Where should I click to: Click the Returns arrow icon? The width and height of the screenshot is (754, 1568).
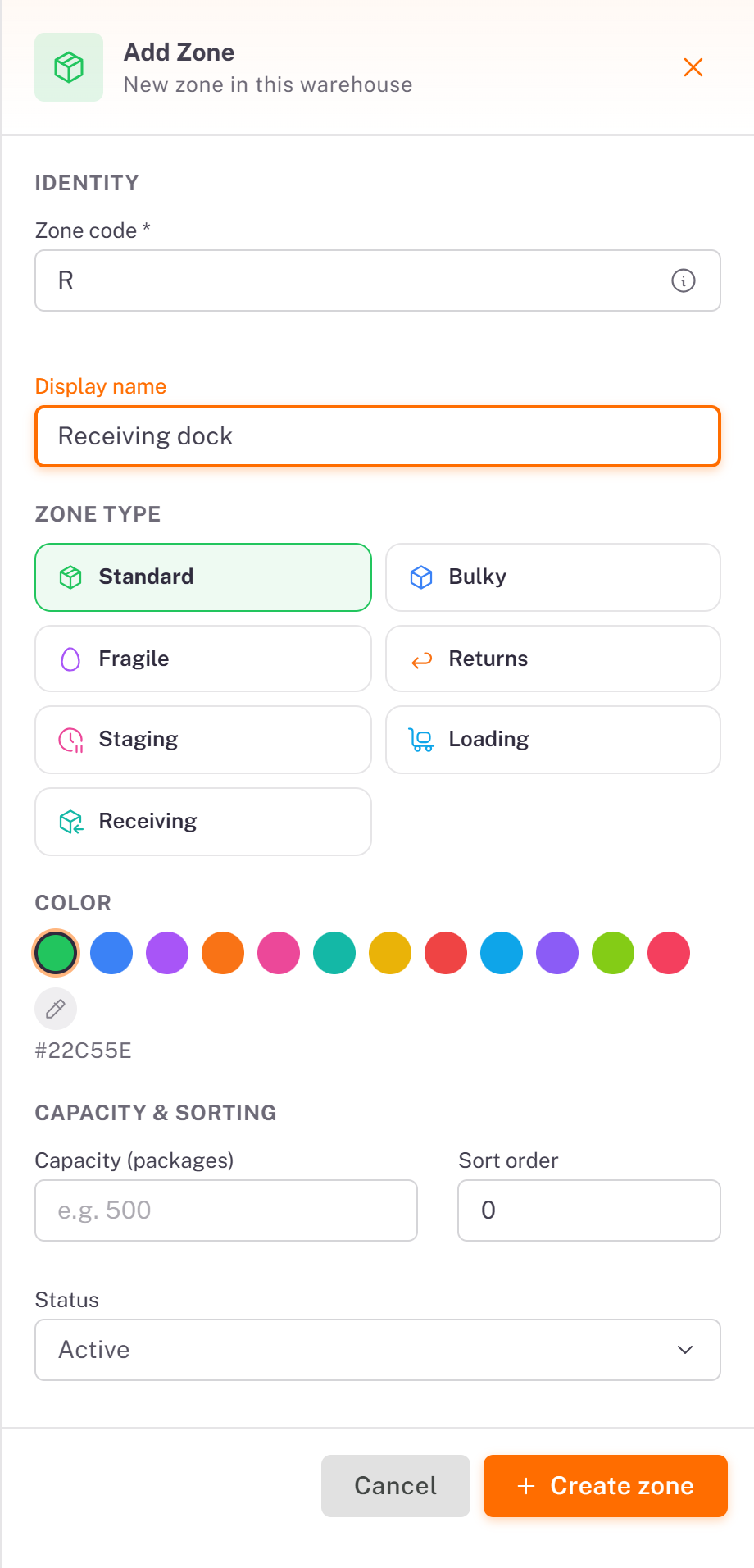[x=421, y=659]
